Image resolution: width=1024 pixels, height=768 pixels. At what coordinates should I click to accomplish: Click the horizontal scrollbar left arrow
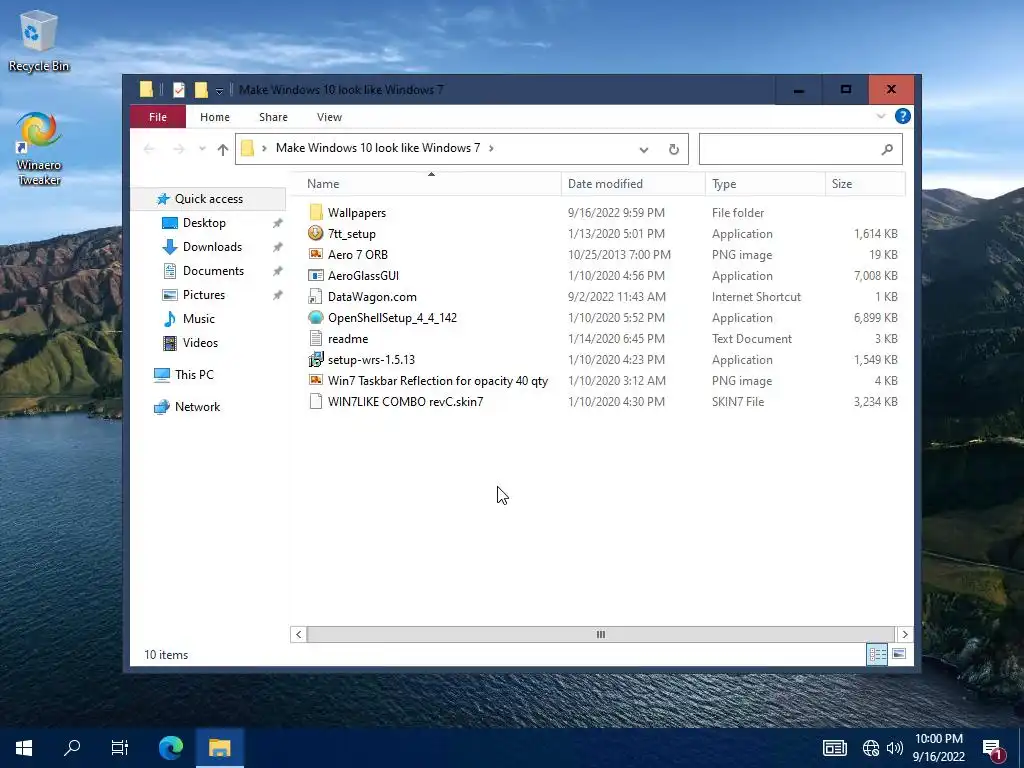[x=298, y=634]
